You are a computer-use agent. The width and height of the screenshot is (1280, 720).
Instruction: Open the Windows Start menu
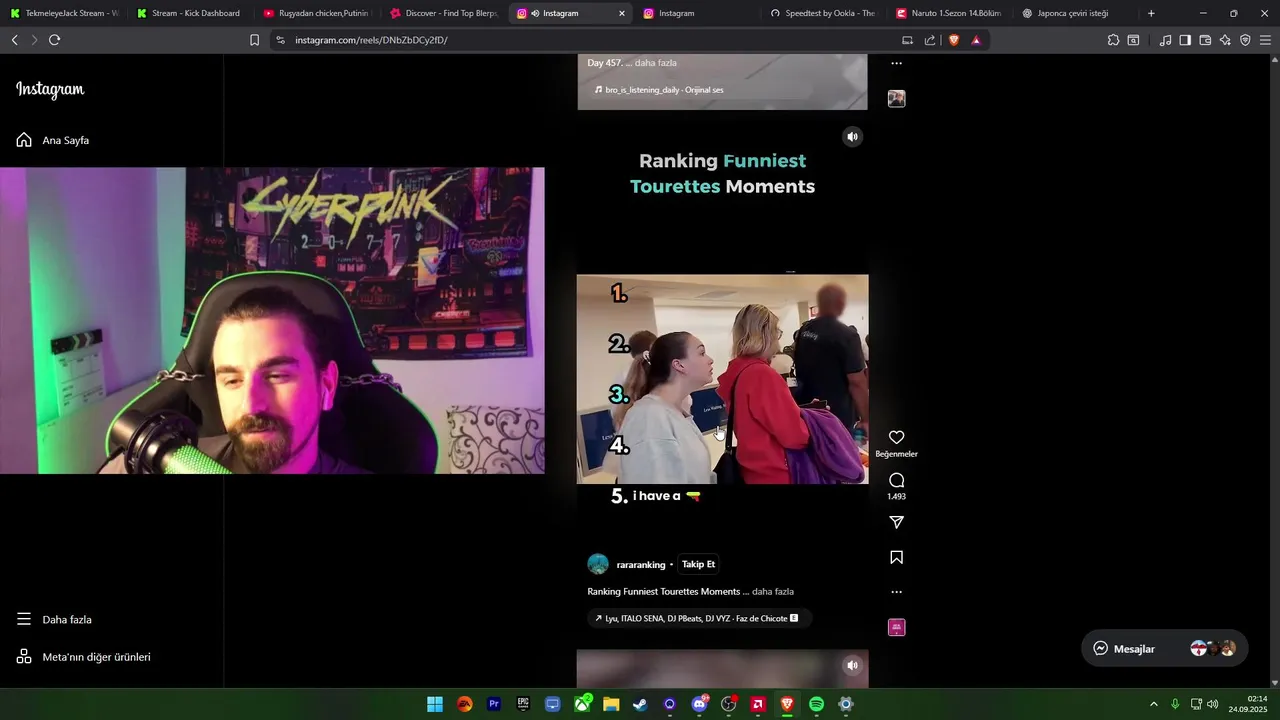(435, 704)
